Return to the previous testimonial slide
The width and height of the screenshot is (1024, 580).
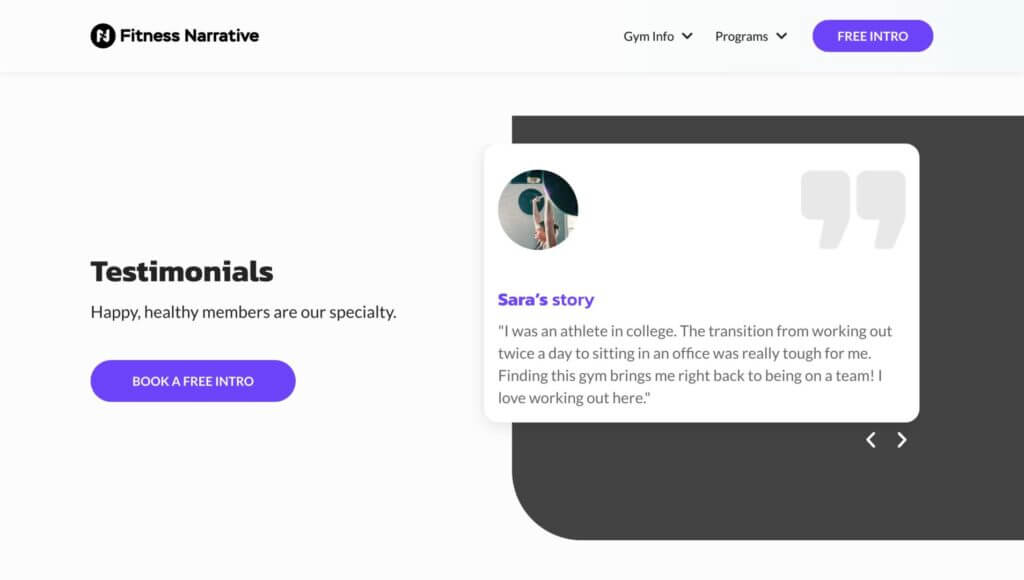[870, 440]
